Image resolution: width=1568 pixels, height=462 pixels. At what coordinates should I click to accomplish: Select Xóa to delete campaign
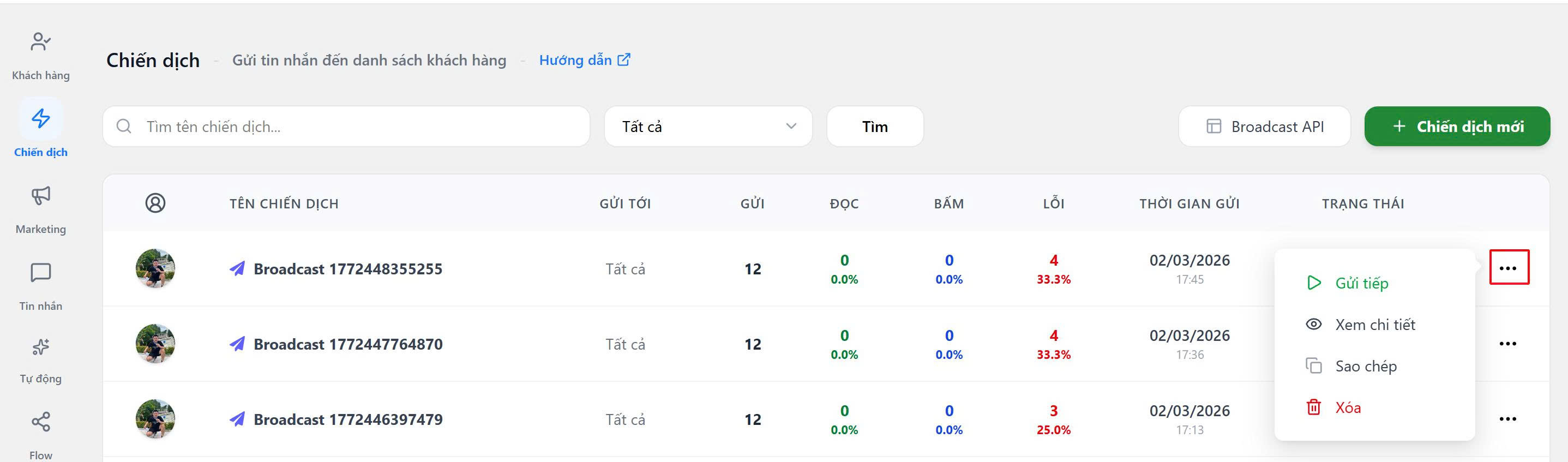click(x=1347, y=407)
